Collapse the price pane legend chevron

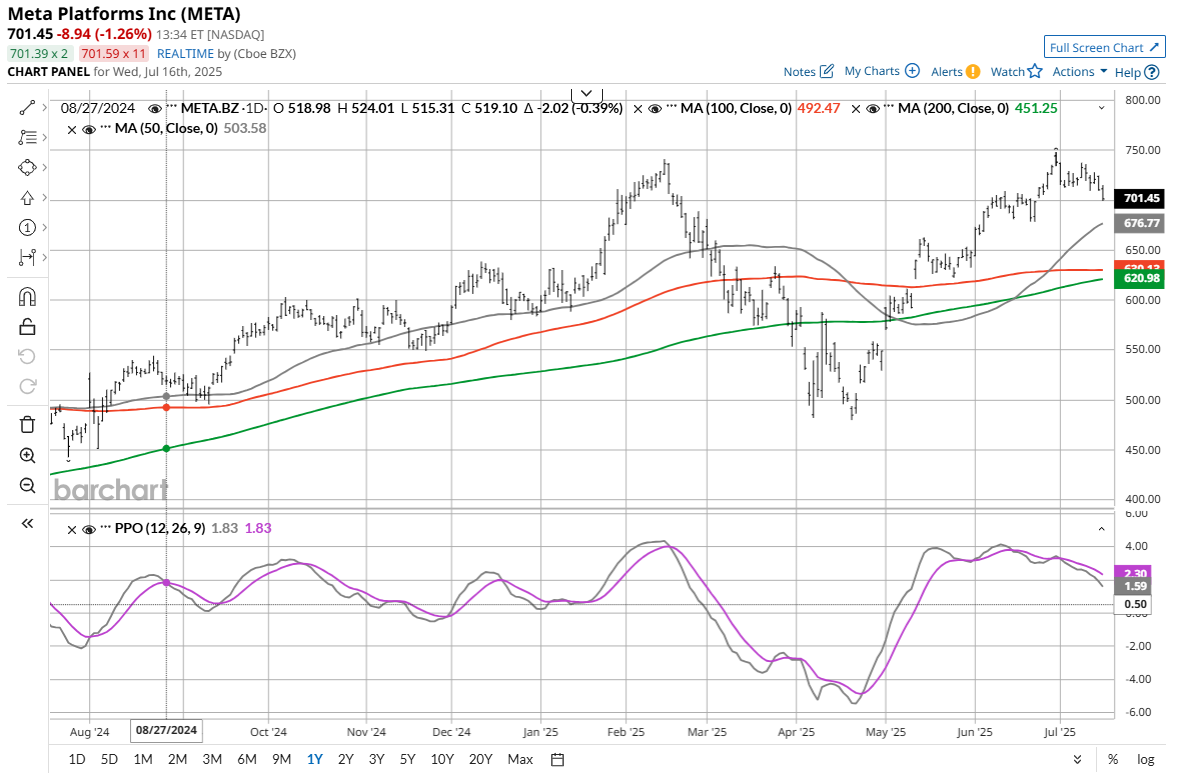click(1101, 108)
